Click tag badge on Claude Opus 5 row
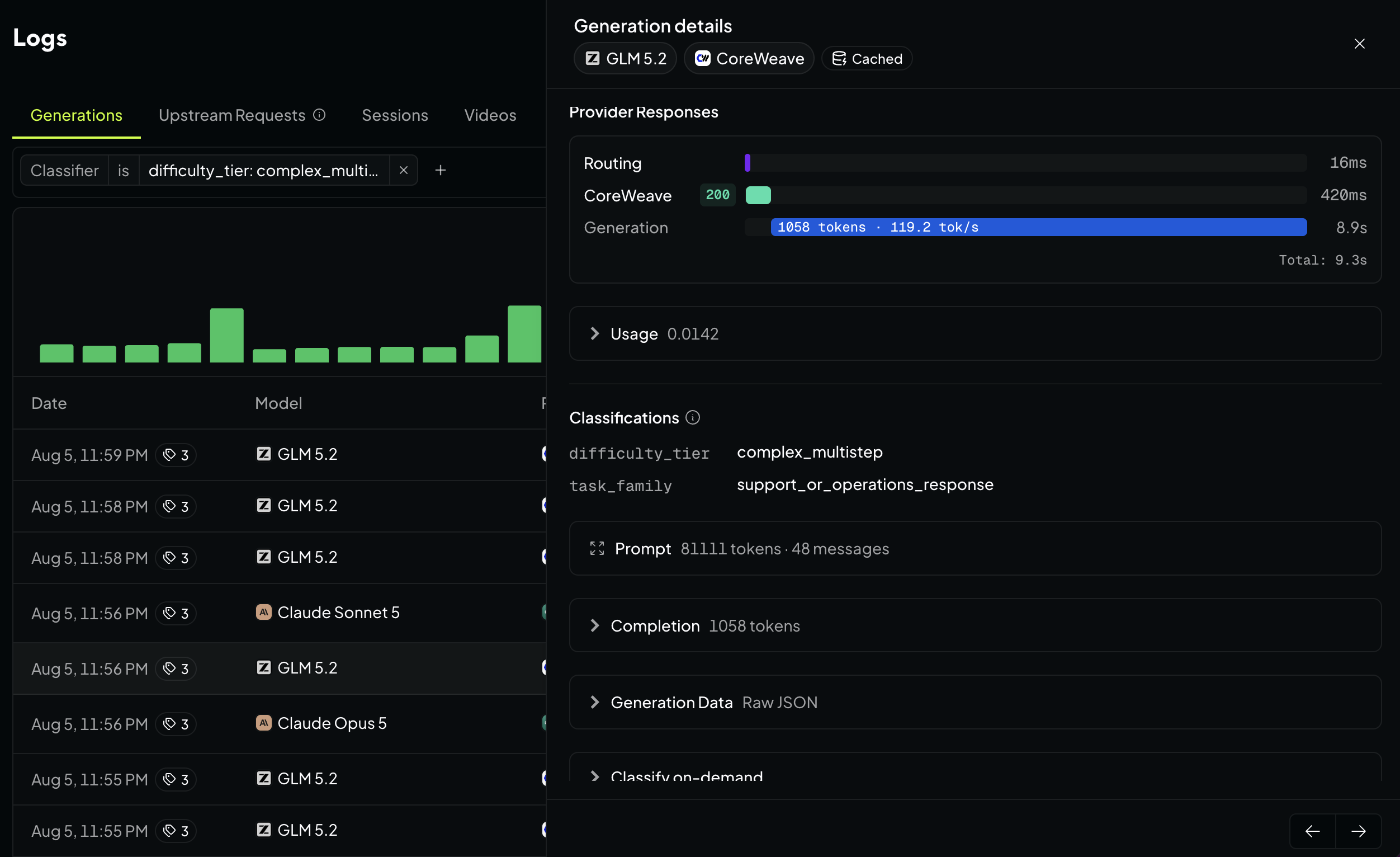The width and height of the screenshot is (1400, 857). click(176, 724)
